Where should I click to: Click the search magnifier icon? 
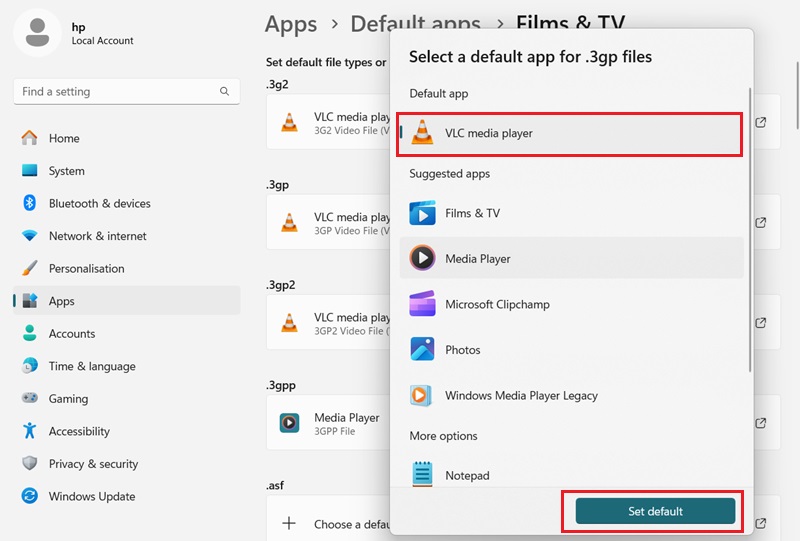click(224, 91)
